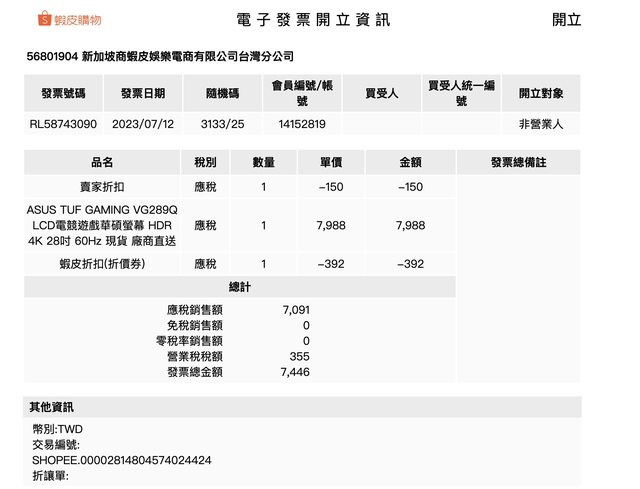
Task: Click the 品名 column header
Action: [x=102, y=162]
